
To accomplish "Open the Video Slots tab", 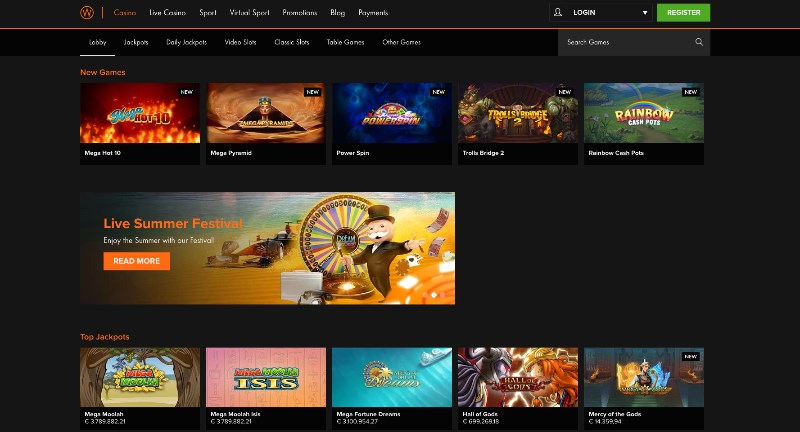I will click(x=240, y=42).
